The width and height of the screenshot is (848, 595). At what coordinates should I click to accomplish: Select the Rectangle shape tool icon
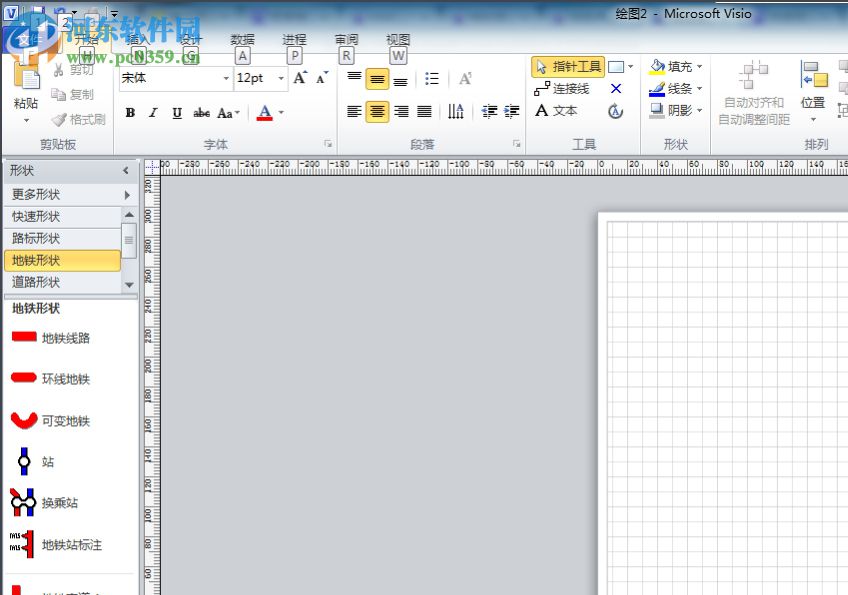pos(615,67)
